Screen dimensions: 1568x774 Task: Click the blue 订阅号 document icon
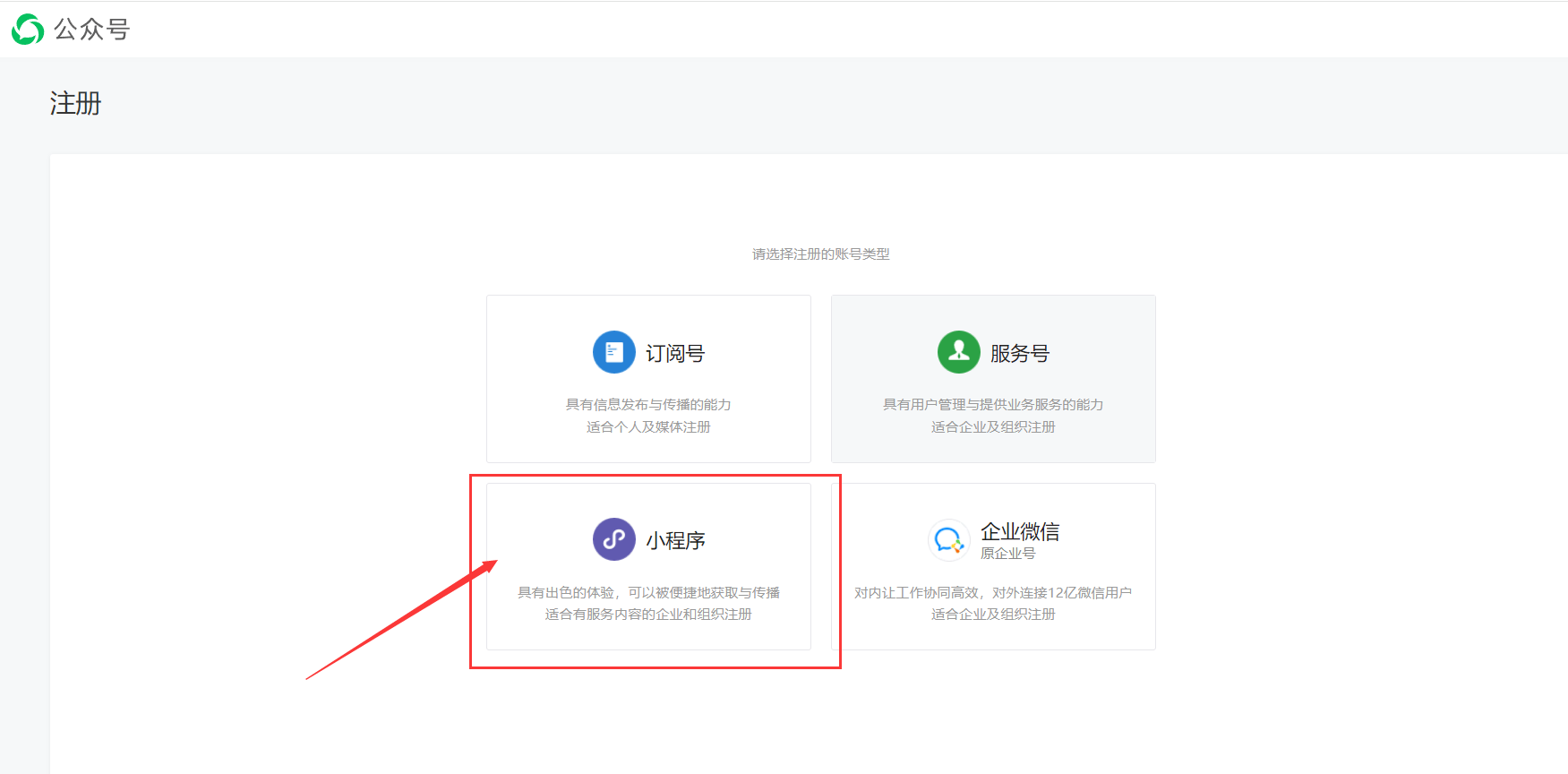click(x=614, y=352)
